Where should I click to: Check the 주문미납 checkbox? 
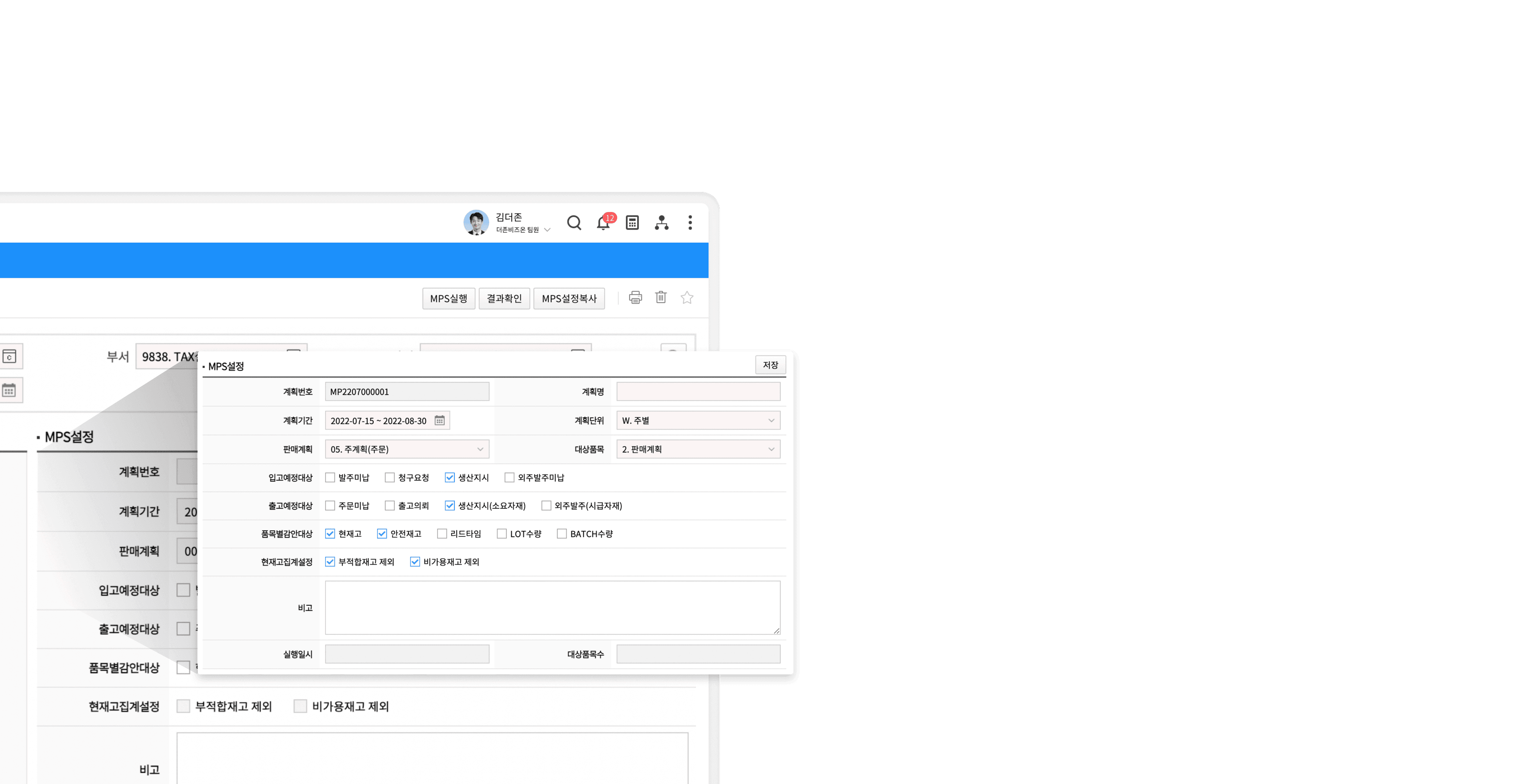(330, 506)
